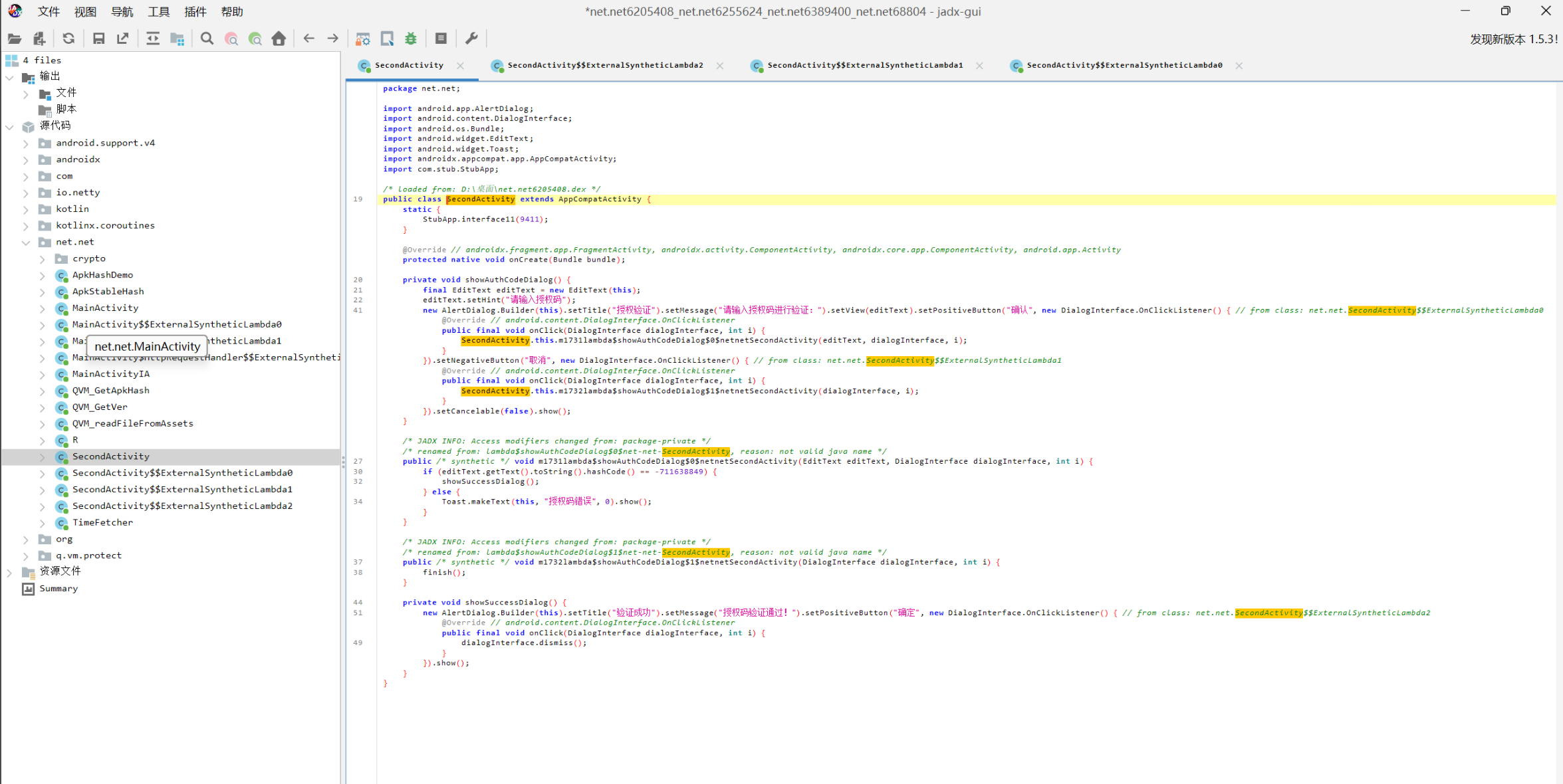Screen dimensions: 1563x784
Task: Open preferences with the wrench icon
Action: (x=471, y=39)
